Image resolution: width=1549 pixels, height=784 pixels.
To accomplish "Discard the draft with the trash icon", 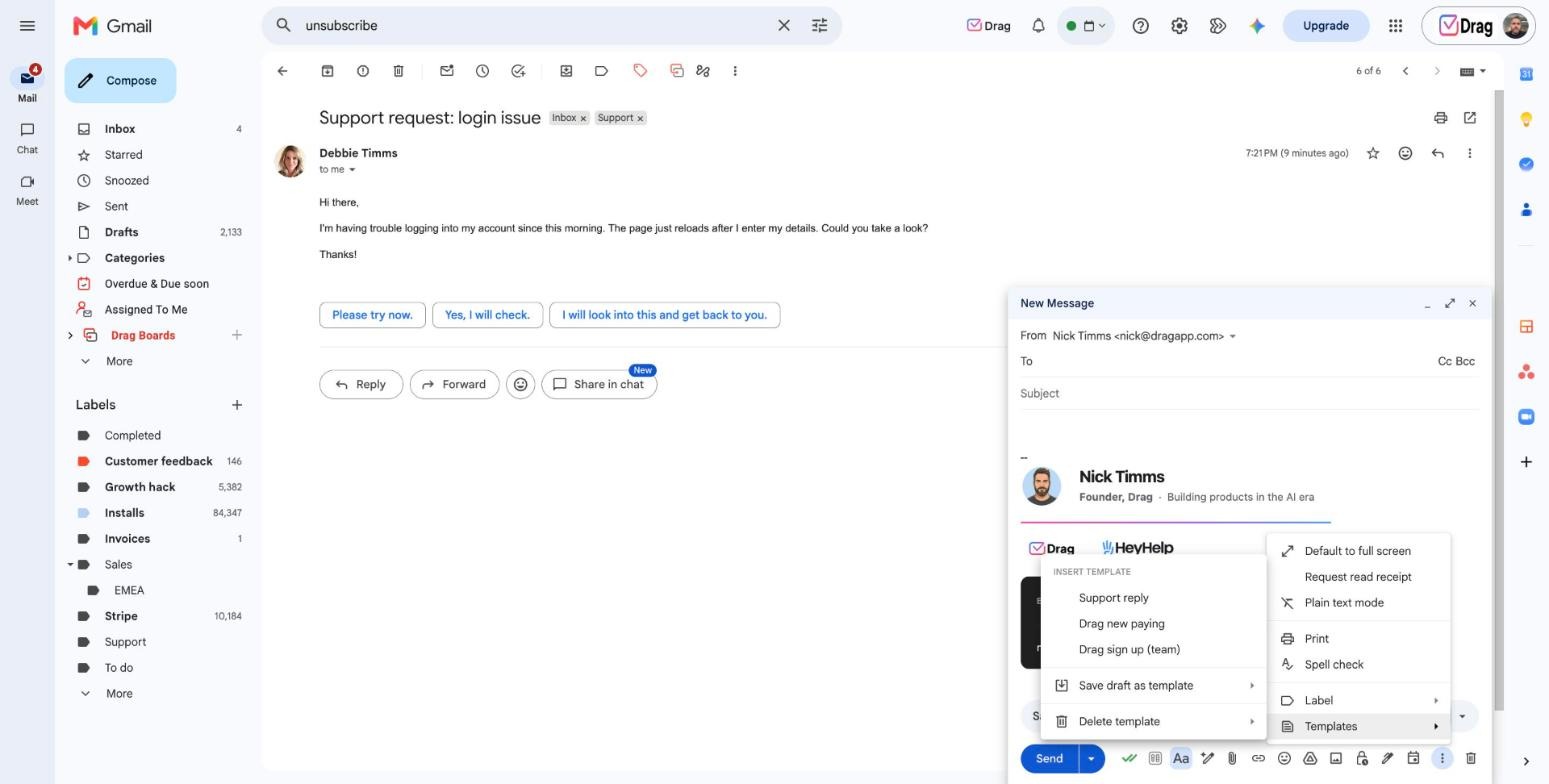I will (1471, 758).
